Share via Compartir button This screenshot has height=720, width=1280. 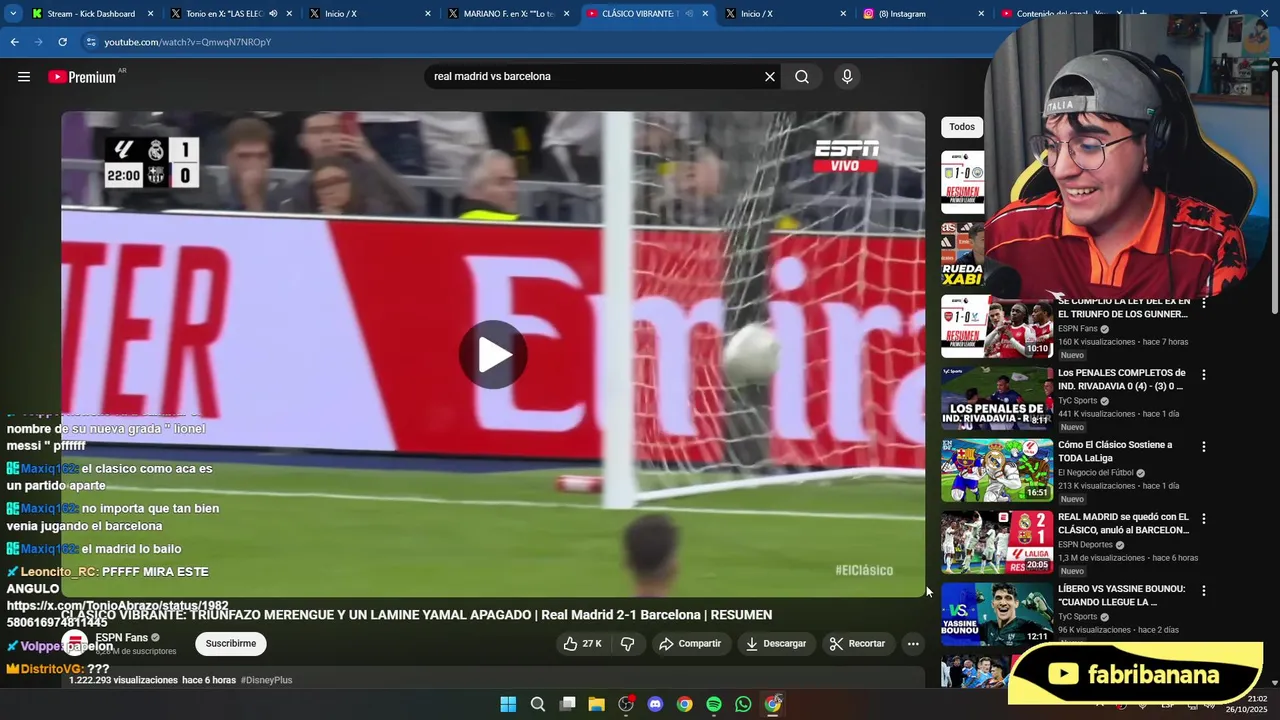[x=689, y=644]
